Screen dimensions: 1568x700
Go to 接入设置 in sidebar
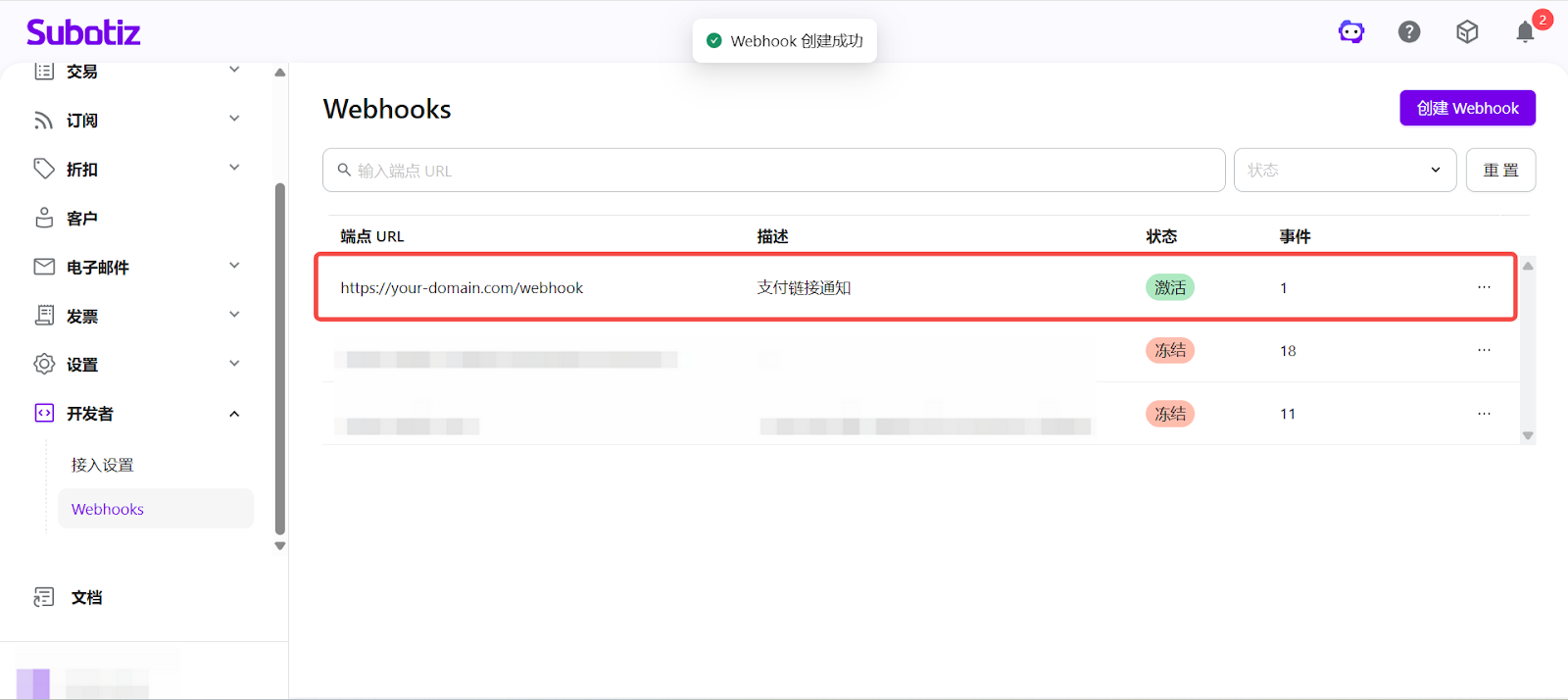pos(103,465)
